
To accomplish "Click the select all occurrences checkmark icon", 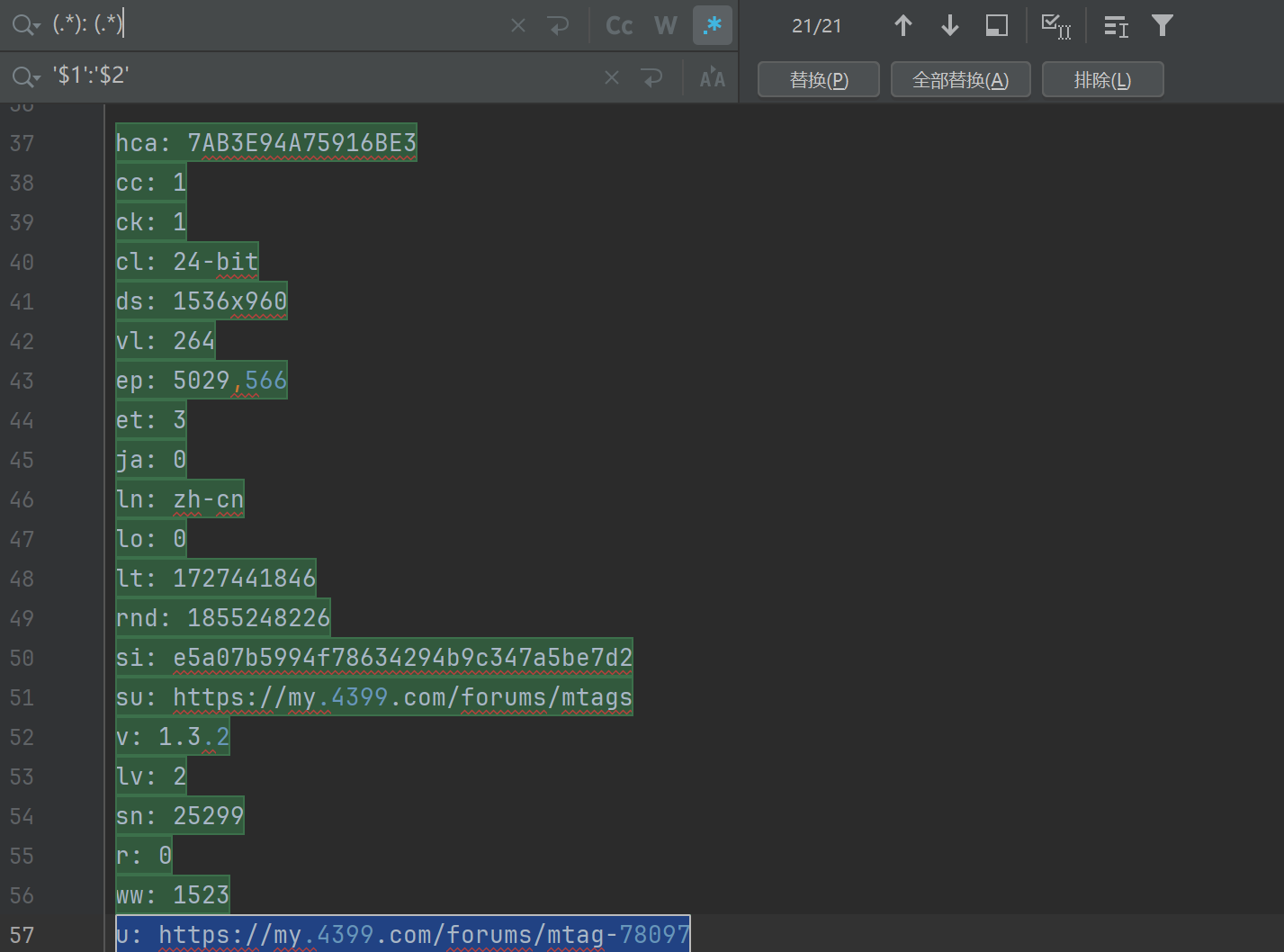I will tap(1055, 25).
